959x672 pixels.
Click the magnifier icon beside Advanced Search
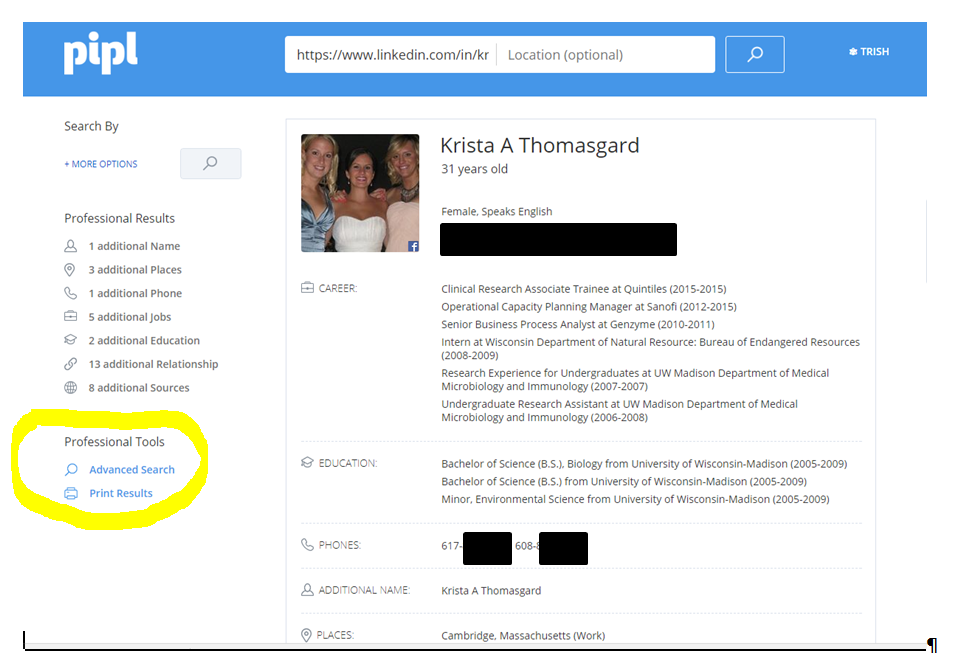point(71,469)
